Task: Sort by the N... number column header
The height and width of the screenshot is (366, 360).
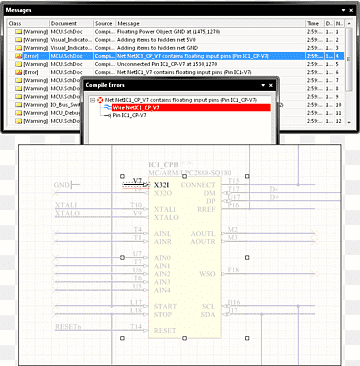Action: pos(339,24)
